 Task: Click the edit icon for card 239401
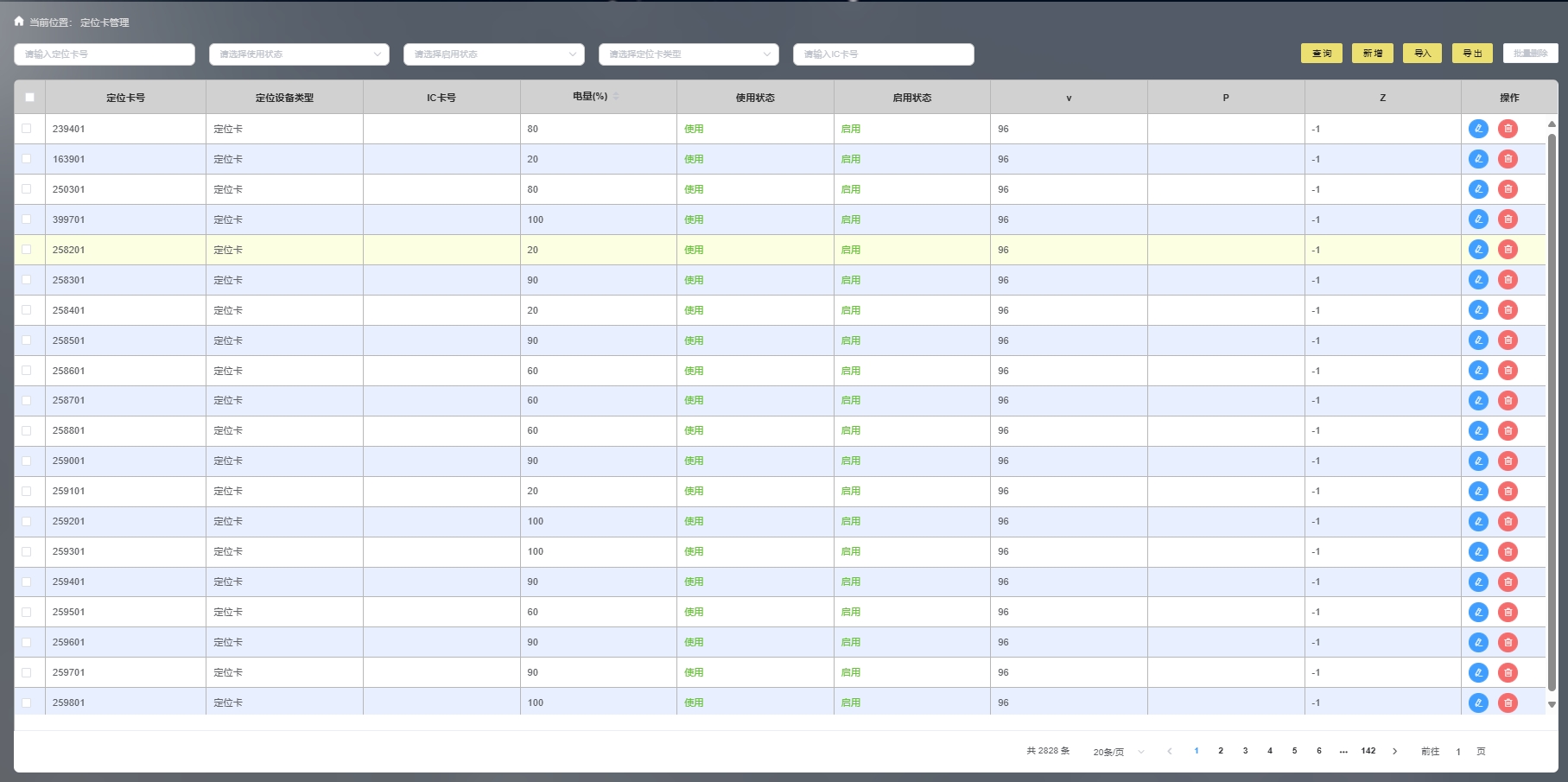point(1478,129)
